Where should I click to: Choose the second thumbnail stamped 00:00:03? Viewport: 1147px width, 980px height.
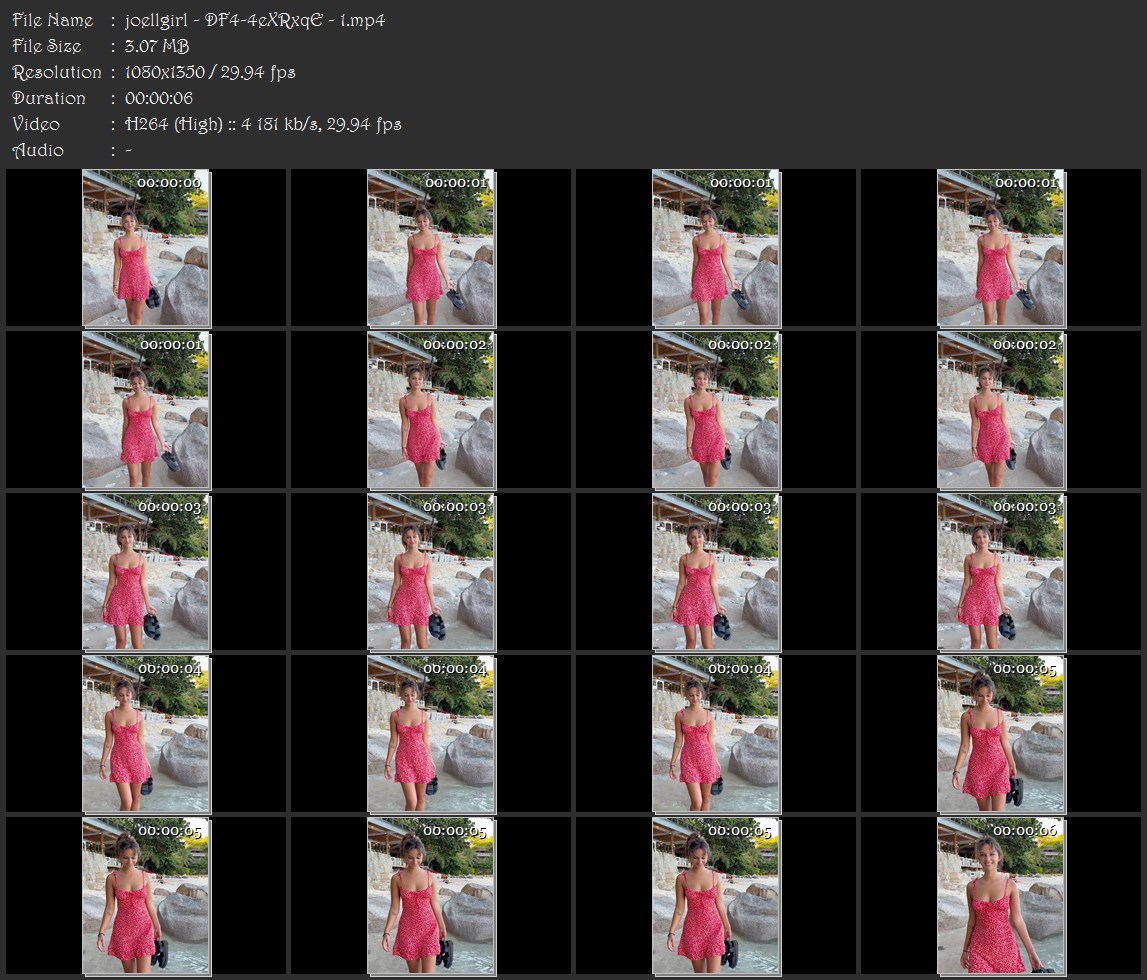click(431, 573)
